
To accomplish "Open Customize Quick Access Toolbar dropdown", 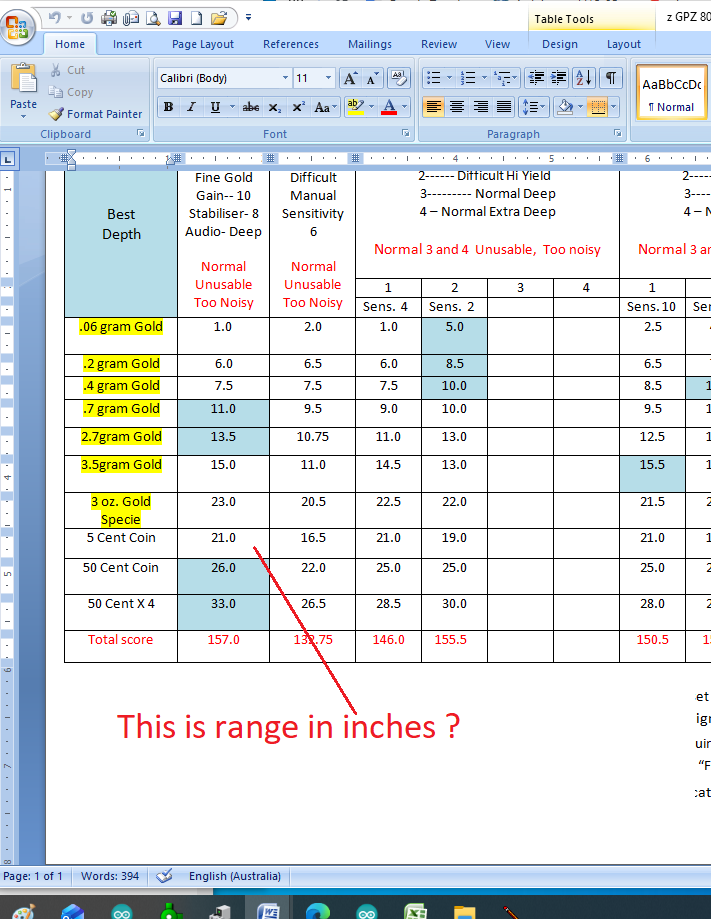I will click(249, 18).
